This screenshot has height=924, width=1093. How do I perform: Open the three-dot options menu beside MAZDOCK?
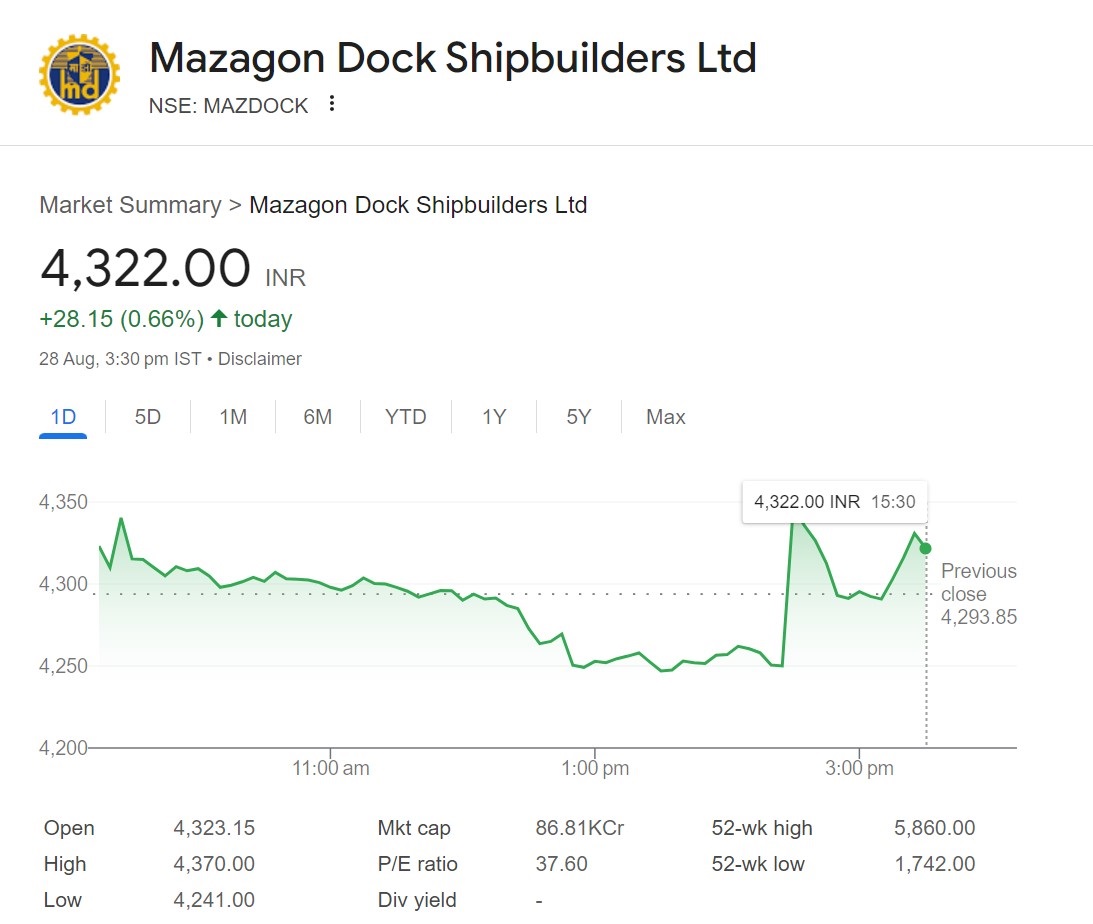pyautogui.click(x=332, y=103)
